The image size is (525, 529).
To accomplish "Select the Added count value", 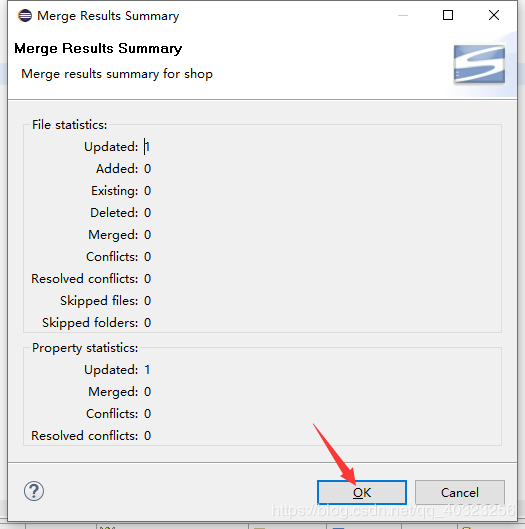I will coord(147,169).
